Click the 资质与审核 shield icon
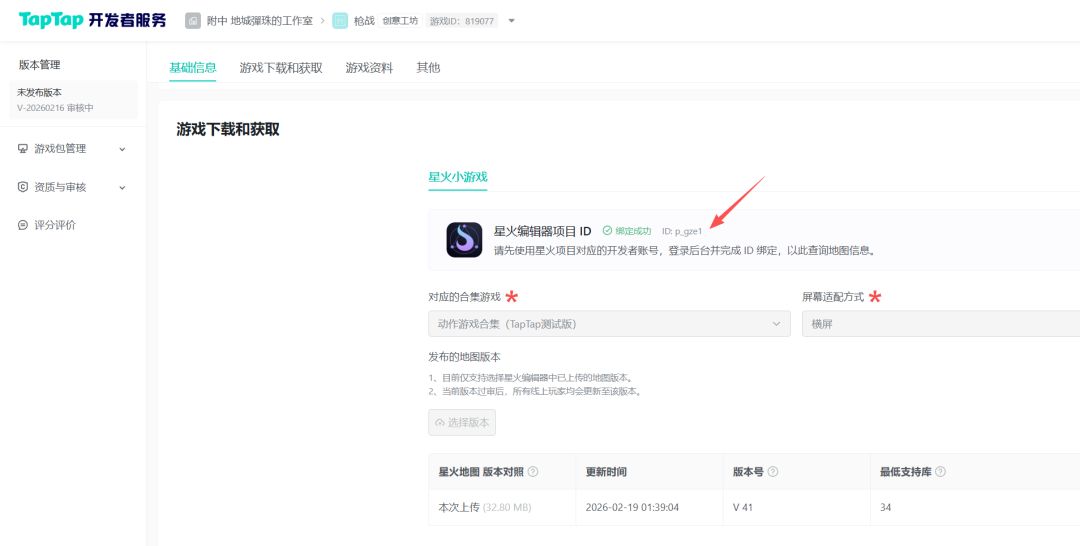Screen dimensions: 1080x546 [23, 187]
